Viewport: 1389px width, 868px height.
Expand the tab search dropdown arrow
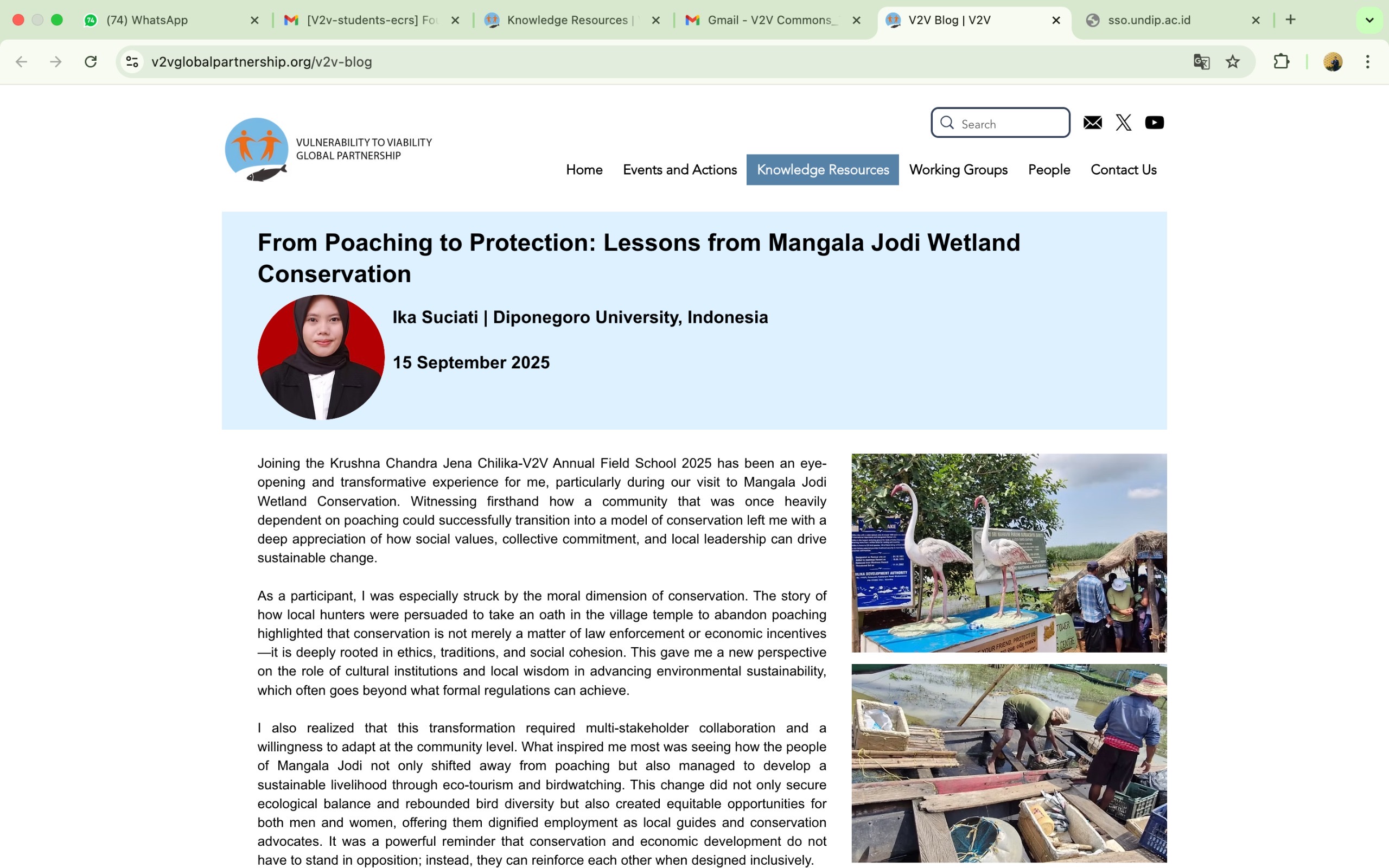pos(1369,20)
